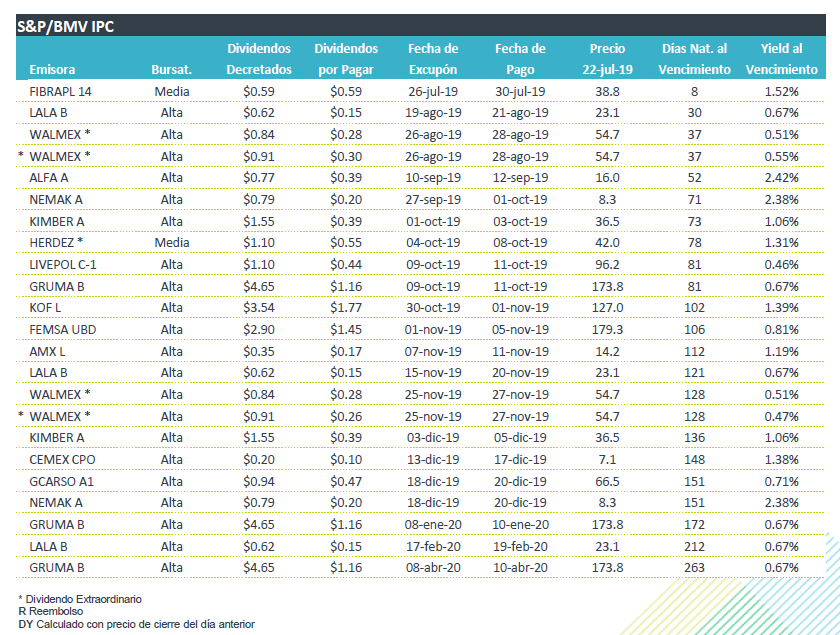Click the Bursat. column header
The image size is (840, 635).
[x=171, y=70]
